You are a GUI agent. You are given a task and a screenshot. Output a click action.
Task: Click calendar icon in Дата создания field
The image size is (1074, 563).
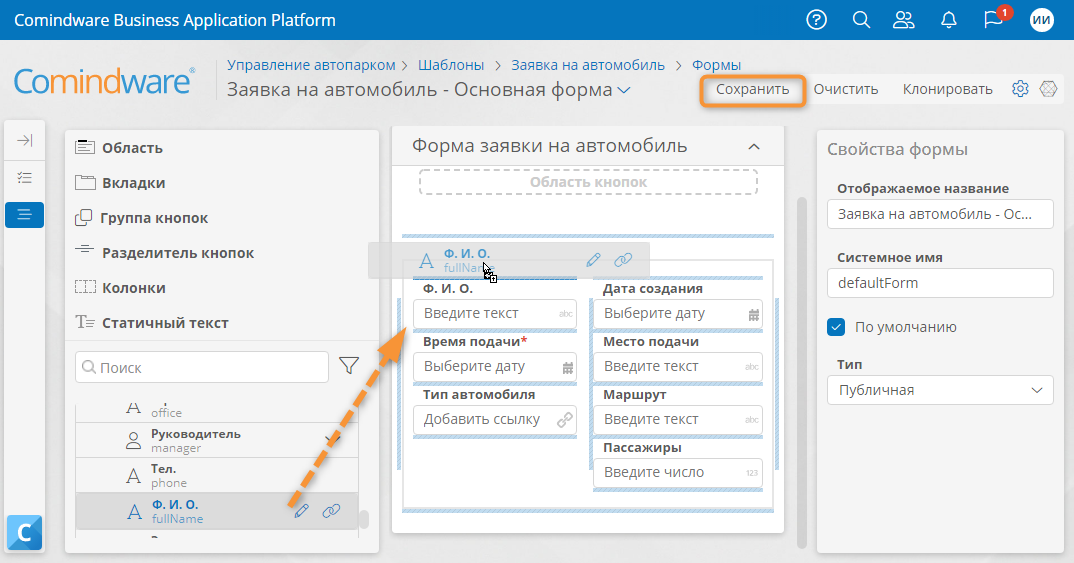[753, 314]
